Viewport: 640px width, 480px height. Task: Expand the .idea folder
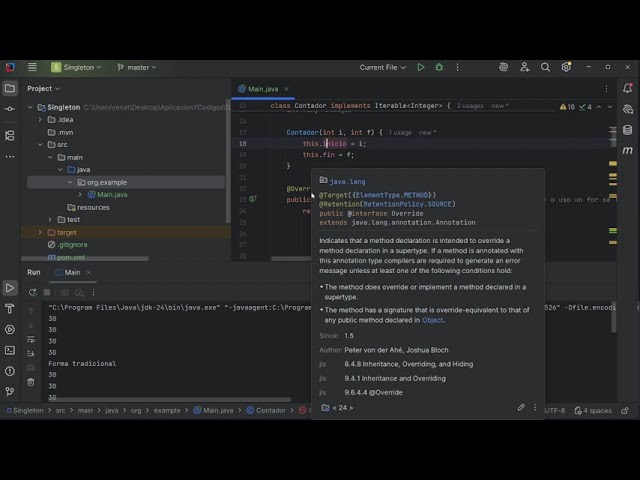point(40,120)
